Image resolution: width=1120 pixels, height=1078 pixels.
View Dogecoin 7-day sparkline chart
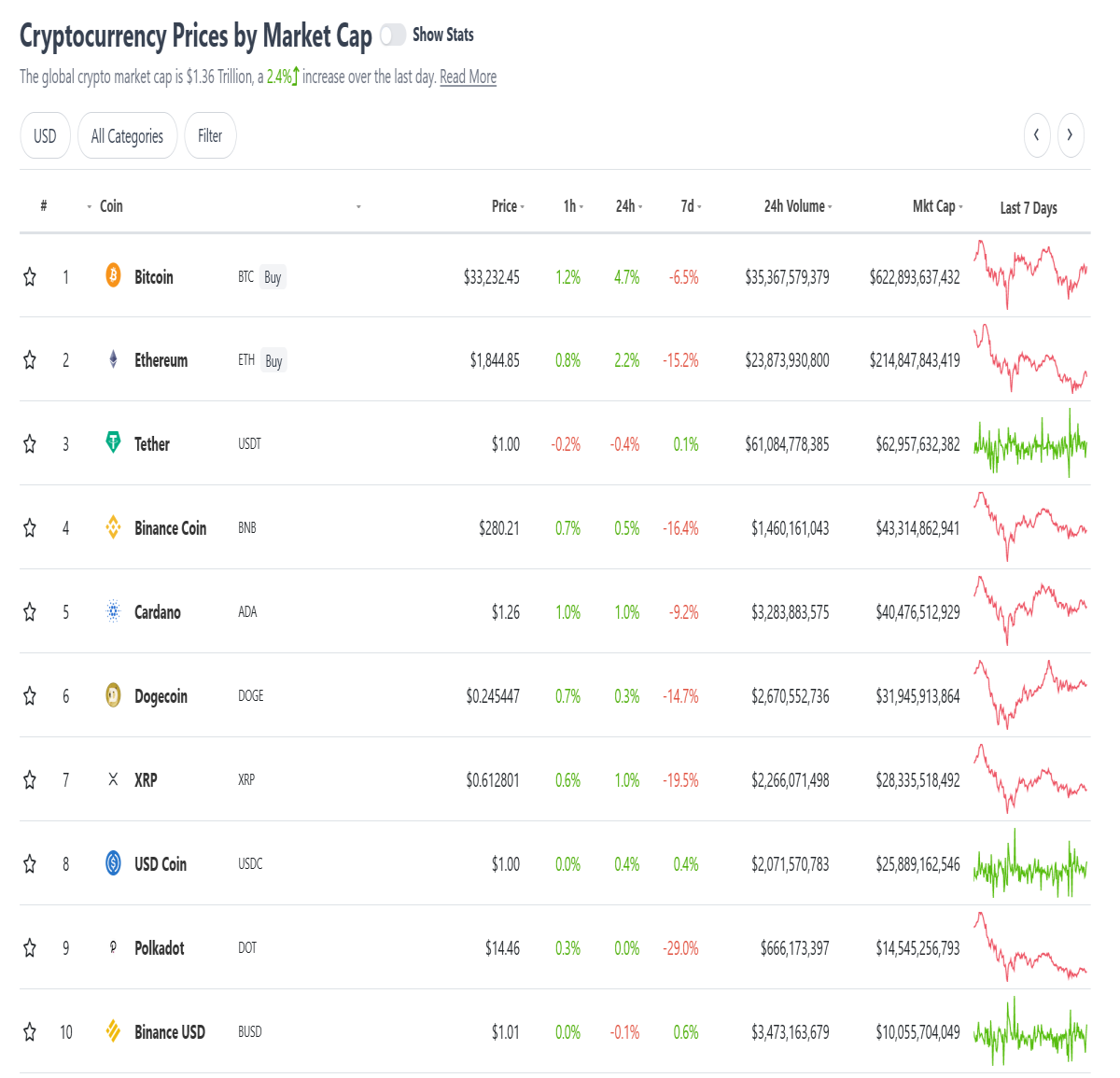pyautogui.click(x=1030, y=694)
